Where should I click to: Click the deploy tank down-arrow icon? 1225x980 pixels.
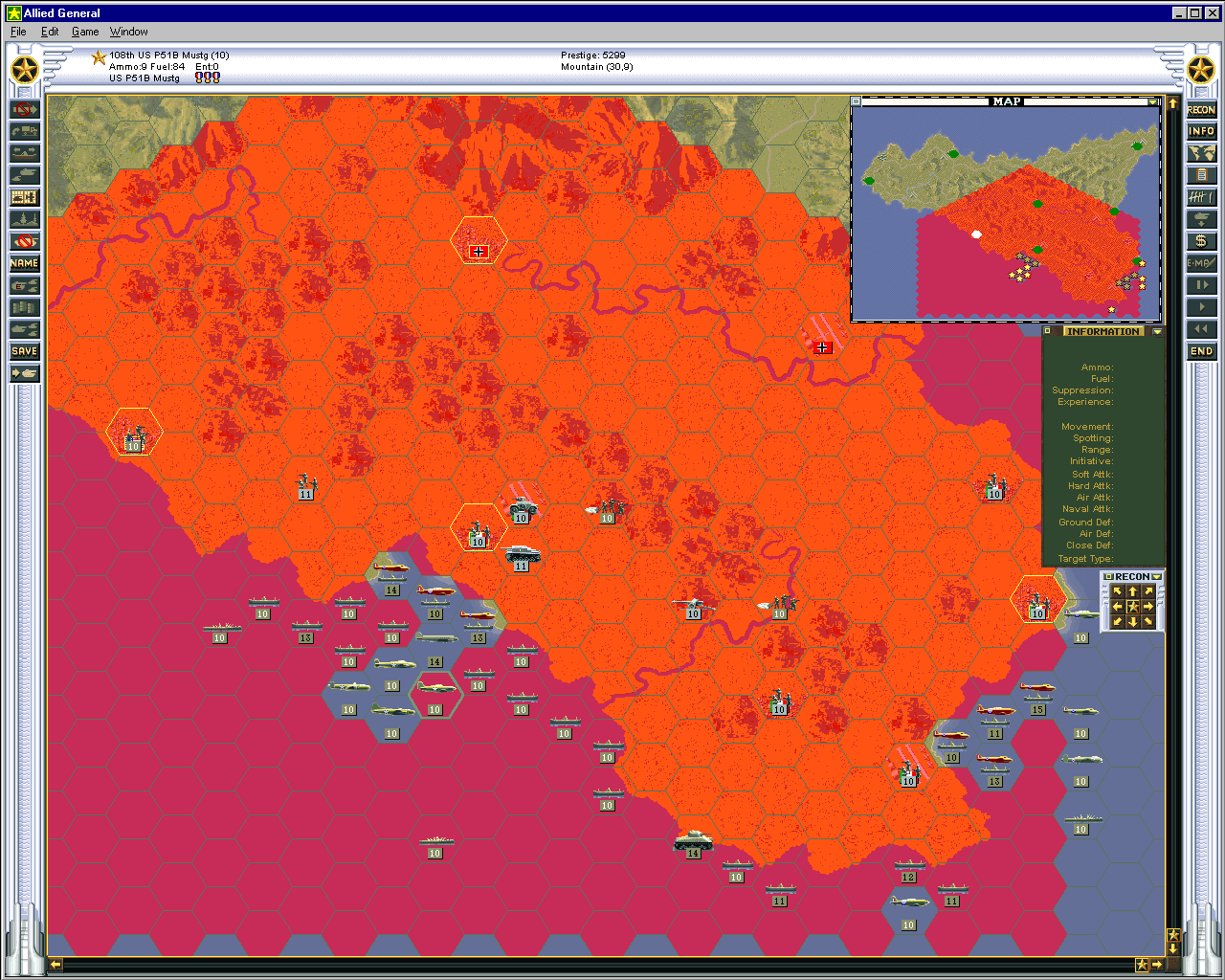[x=1201, y=219]
